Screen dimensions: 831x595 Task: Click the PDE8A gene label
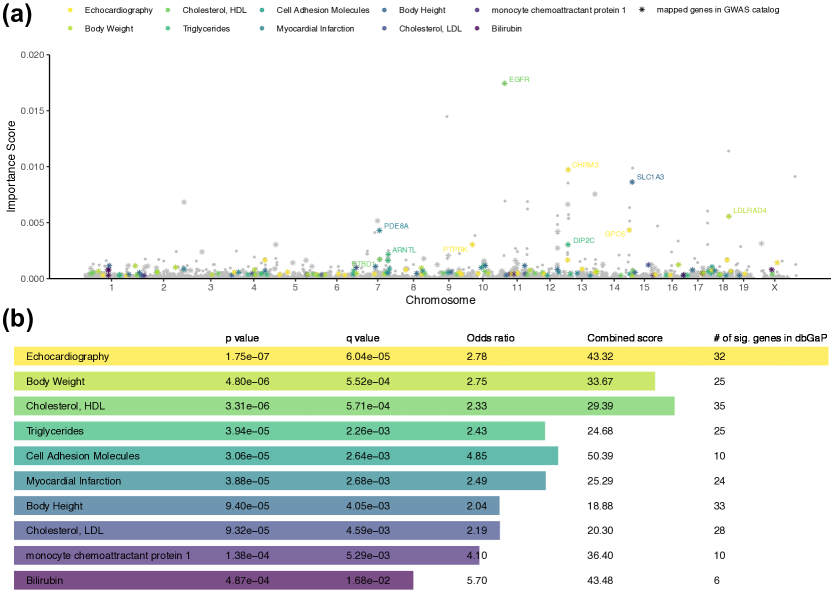pos(396,226)
